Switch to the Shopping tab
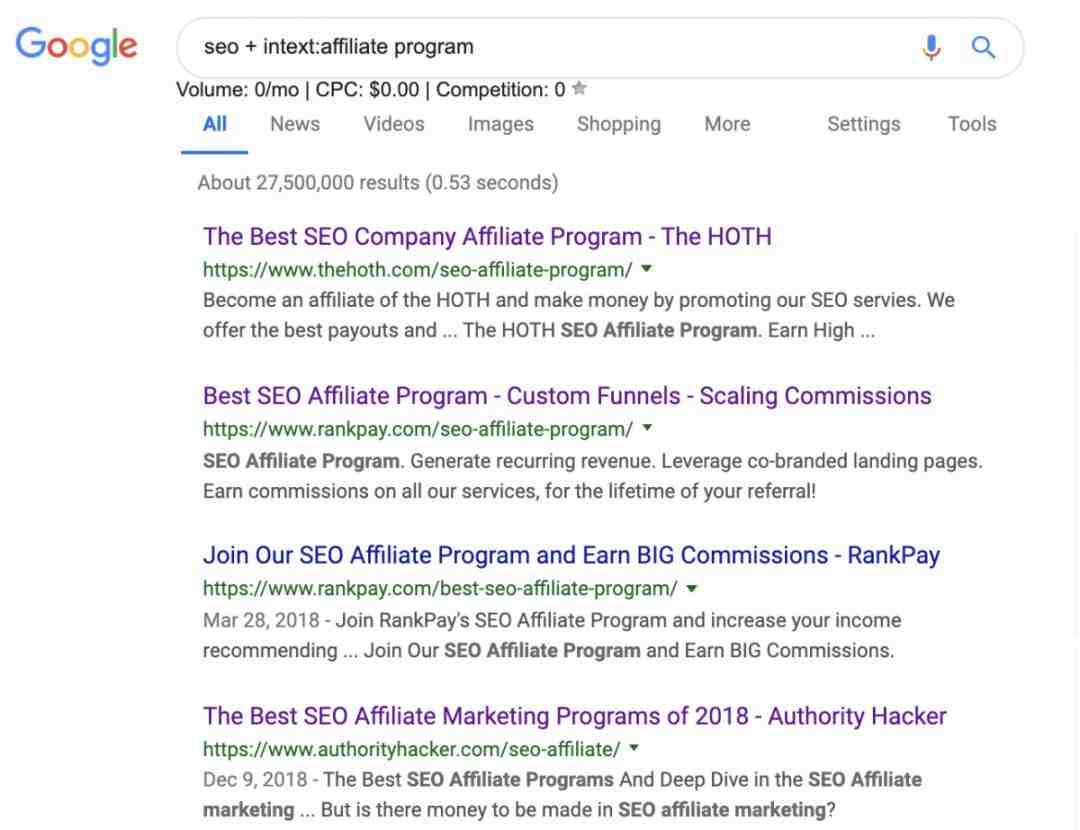The height and width of the screenshot is (830, 1080). click(x=619, y=124)
